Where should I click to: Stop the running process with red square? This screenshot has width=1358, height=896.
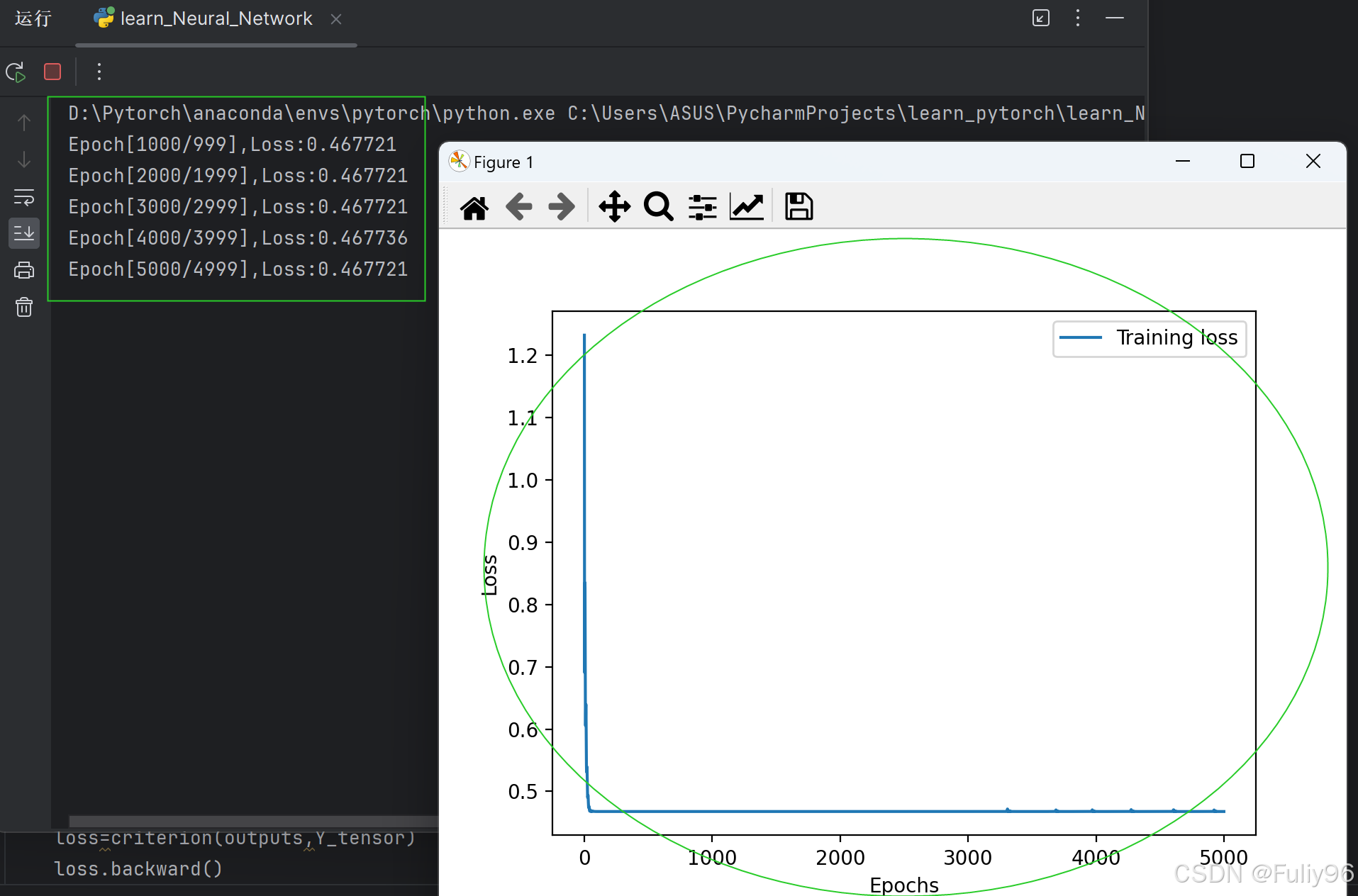coord(52,72)
